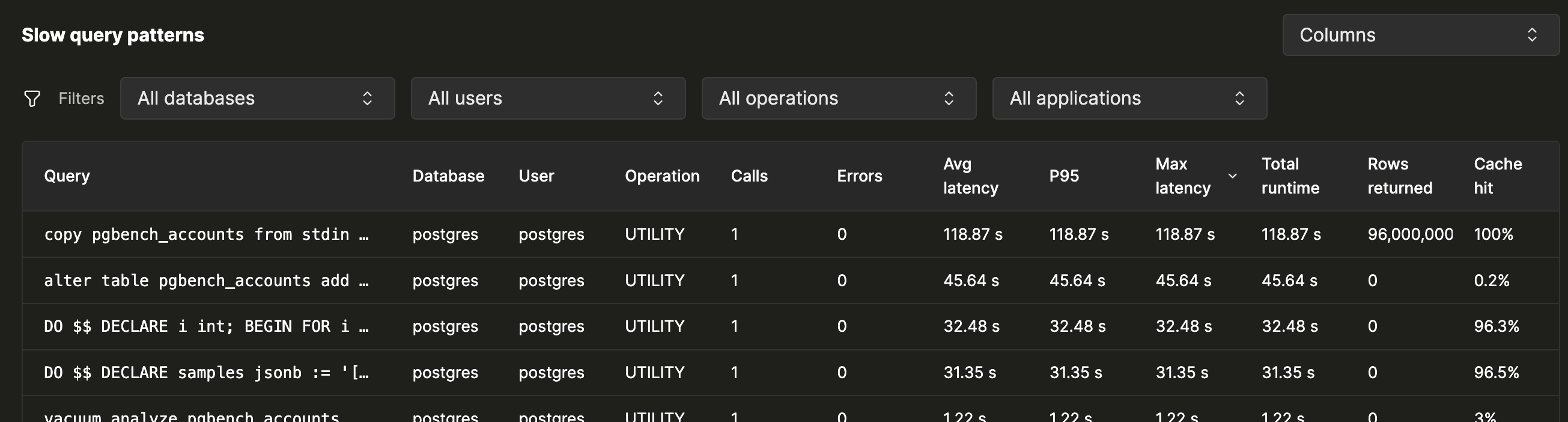
Task: Click the 118.87 s Avg latency cell
Action: (973, 234)
